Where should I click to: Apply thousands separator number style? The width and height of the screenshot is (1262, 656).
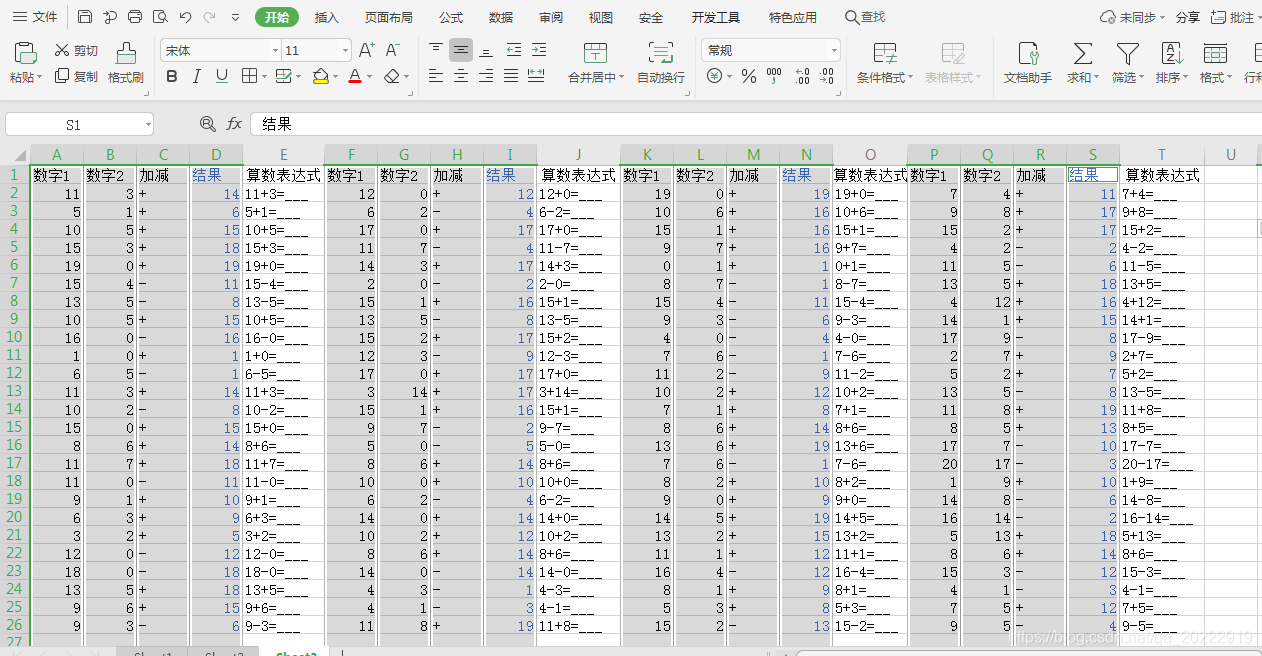[x=774, y=76]
